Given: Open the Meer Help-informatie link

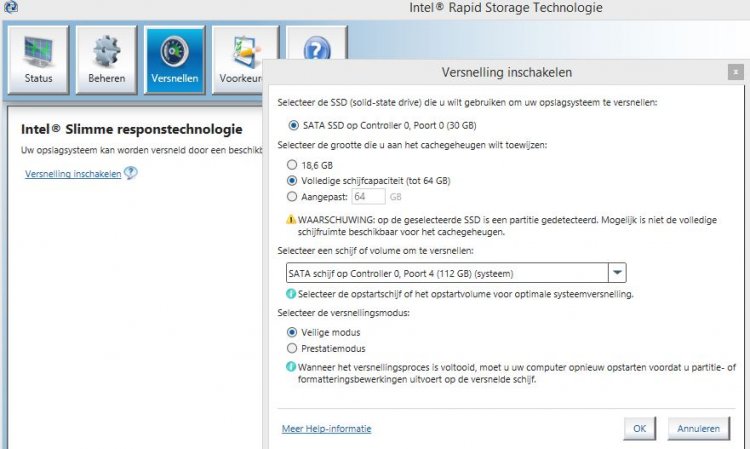Looking at the screenshot, I should pyautogui.click(x=326, y=429).
